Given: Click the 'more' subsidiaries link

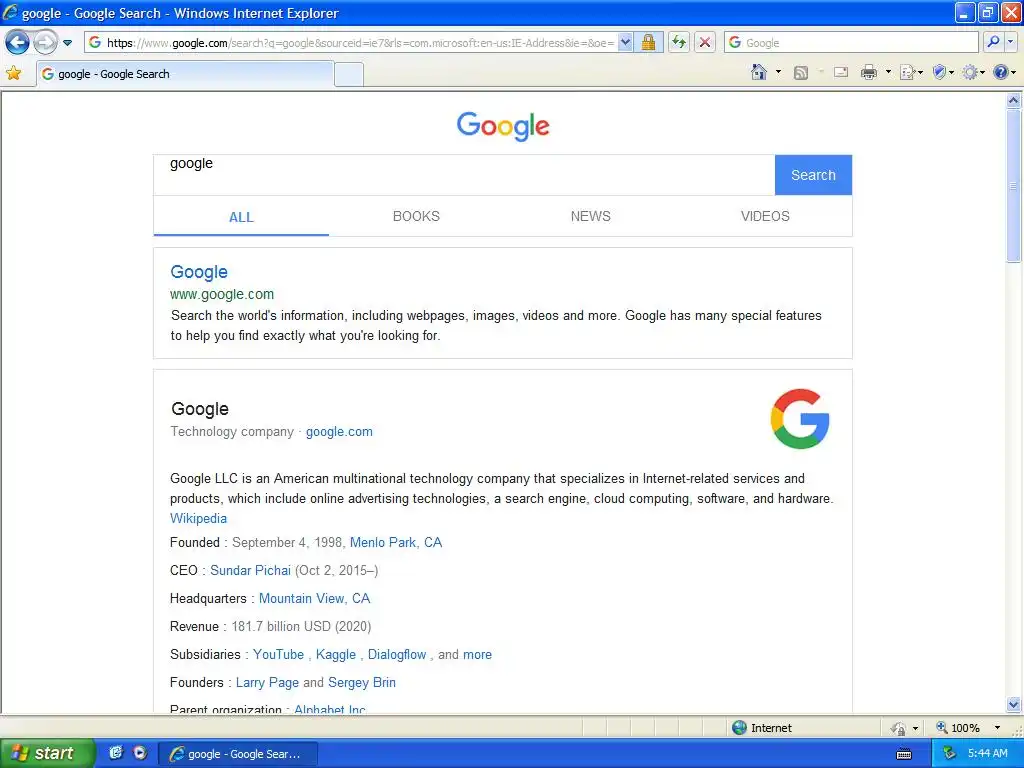Looking at the screenshot, I should click(x=477, y=654).
